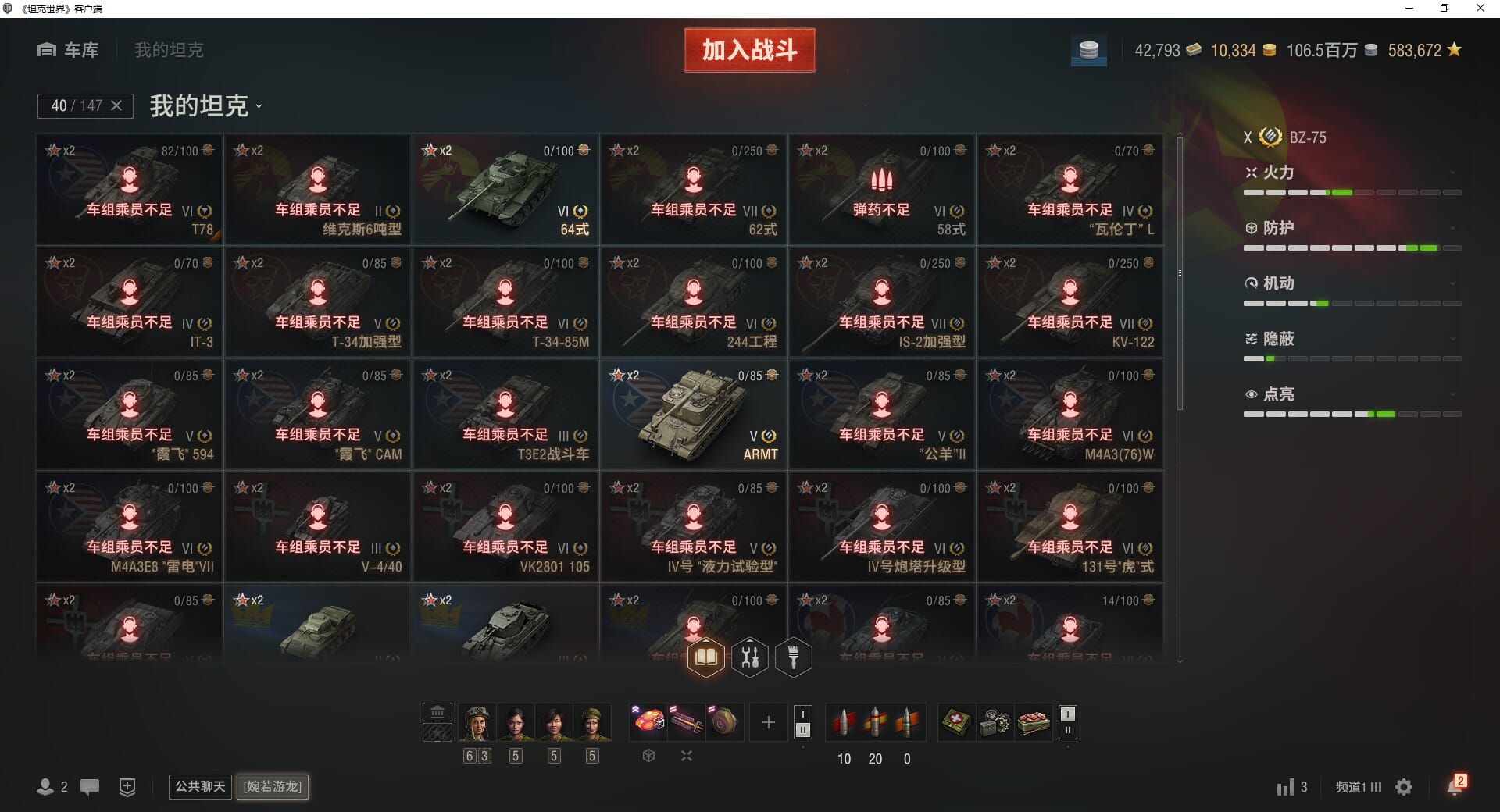Switch consumables loadout to set I

1067,714
